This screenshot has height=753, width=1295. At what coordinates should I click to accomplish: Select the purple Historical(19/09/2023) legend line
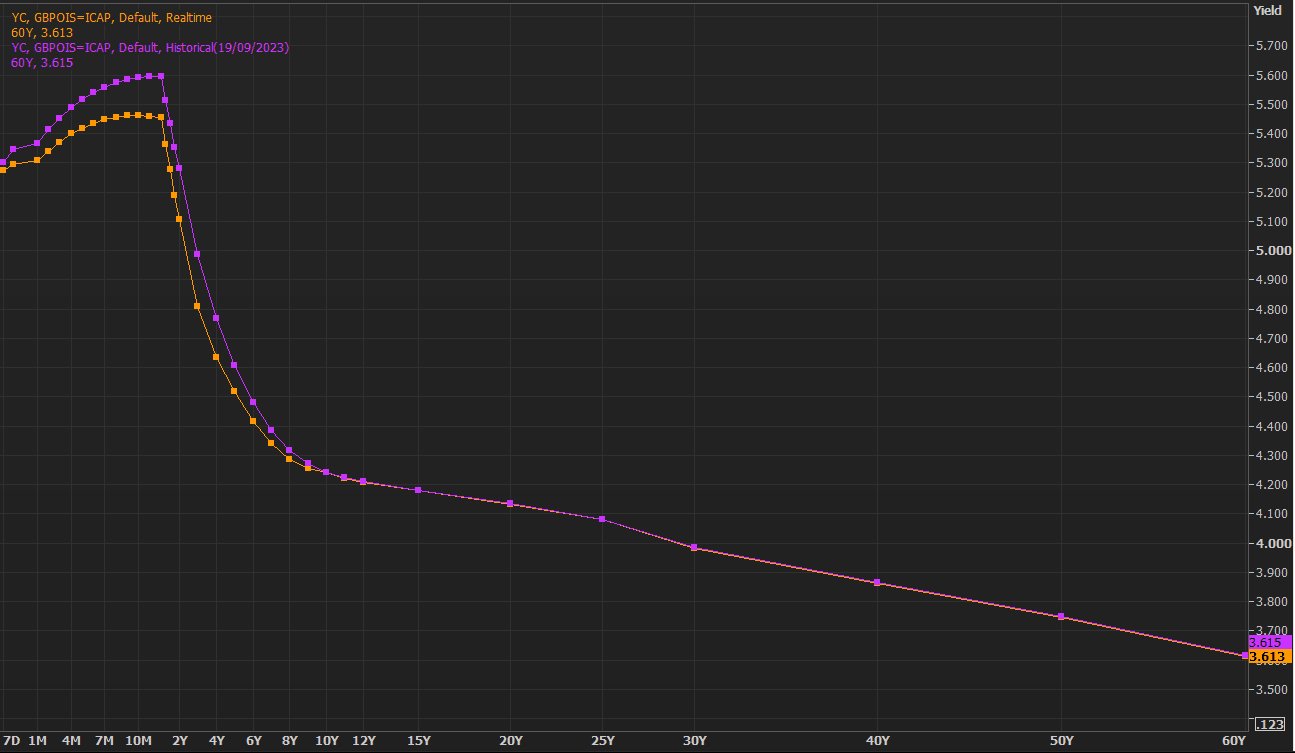(x=150, y=48)
